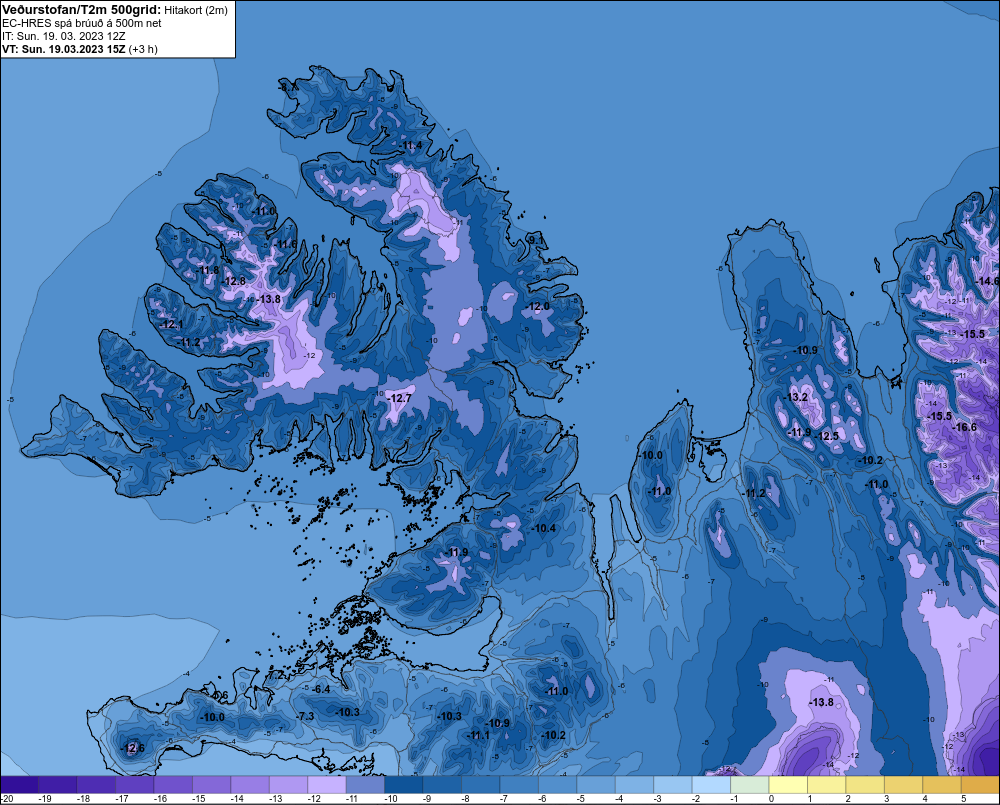Image resolution: width=1000 pixels, height=805 pixels.
Task: Pick the legend swatch between -3 and -2
Action: tap(673, 785)
